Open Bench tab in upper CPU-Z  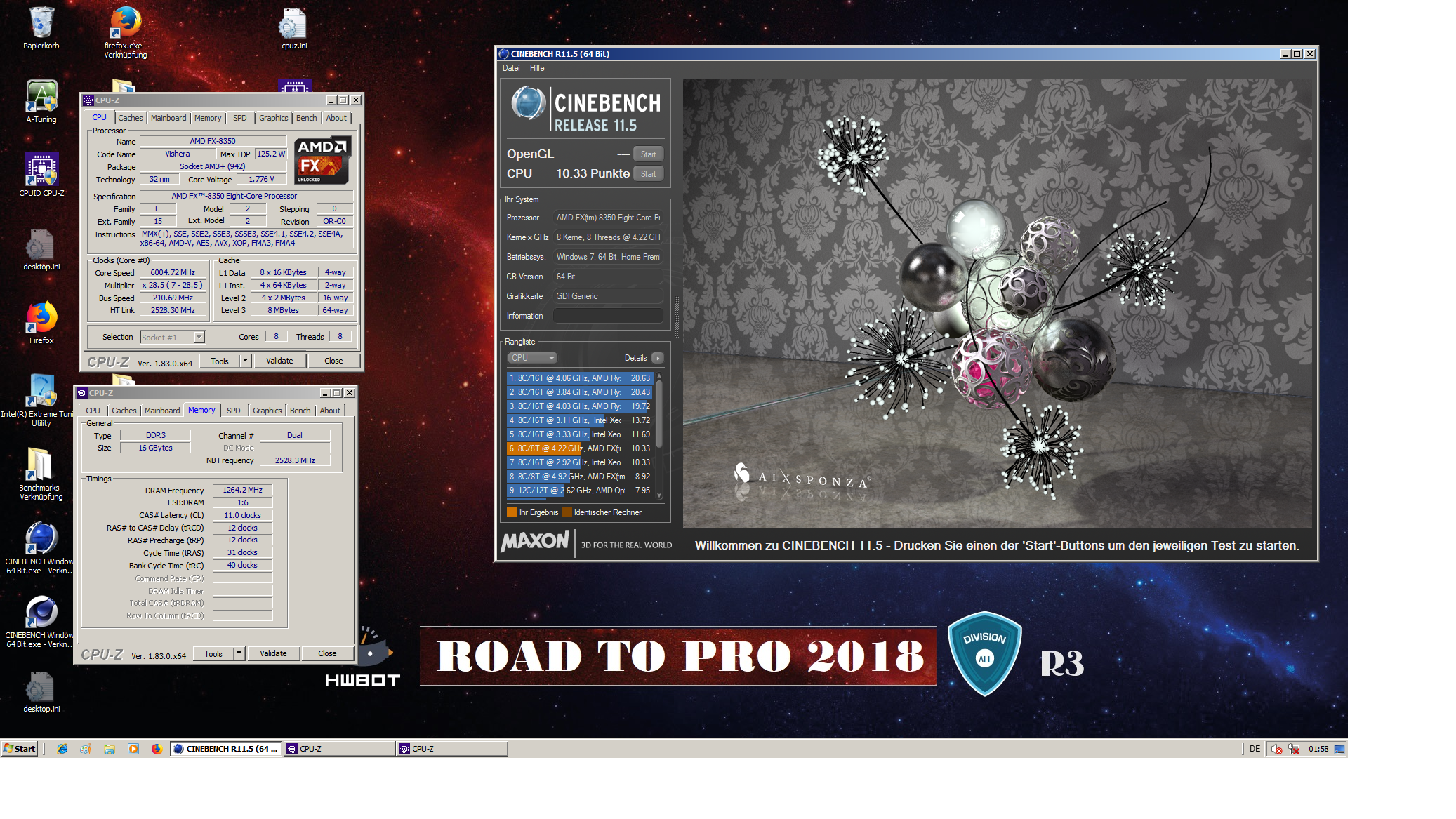tap(306, 118)
